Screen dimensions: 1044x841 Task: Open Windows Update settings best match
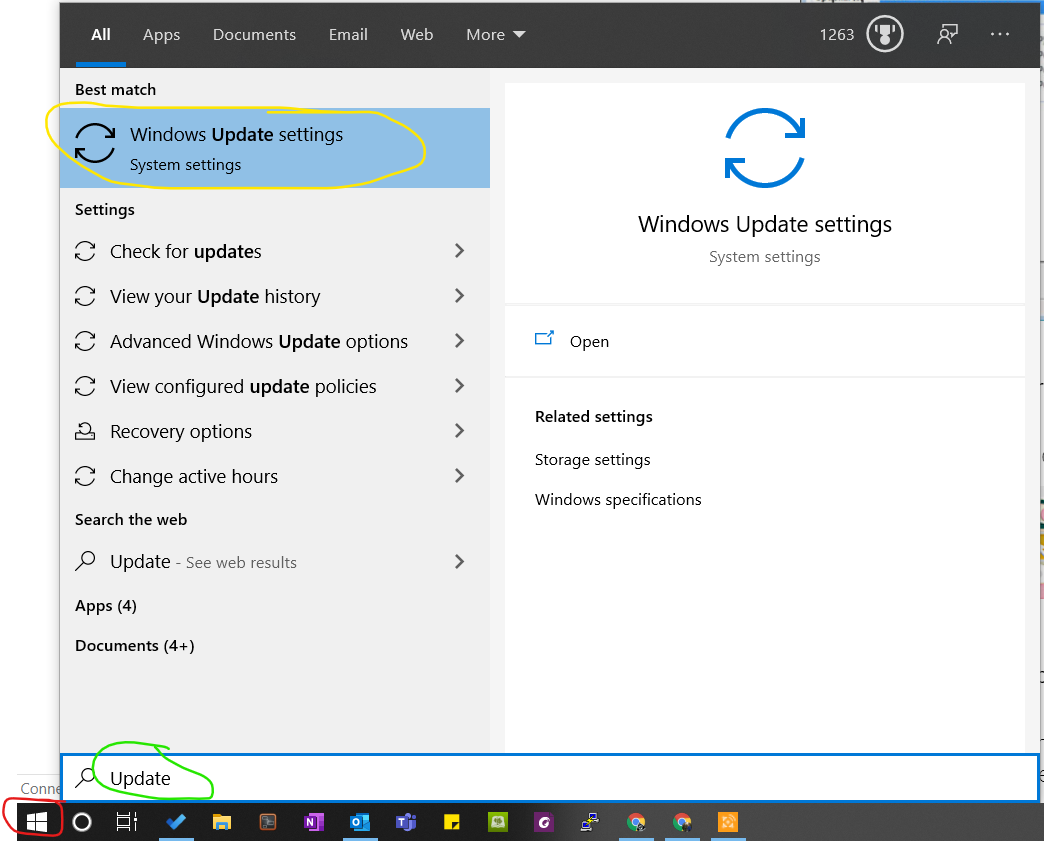[274, 148]
